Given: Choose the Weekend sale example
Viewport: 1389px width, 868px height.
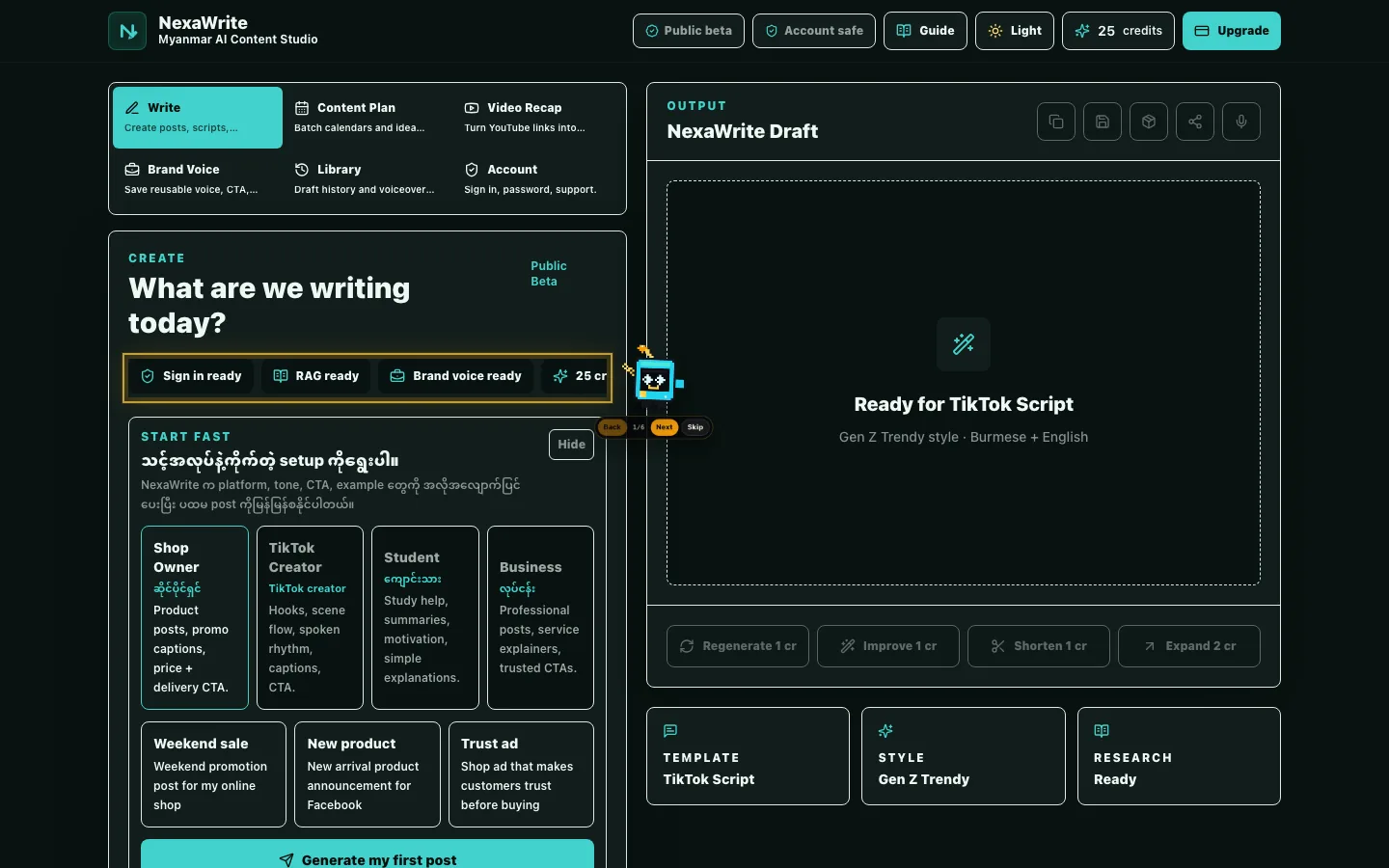Looking at the screenshot, I should click(213, 774).
